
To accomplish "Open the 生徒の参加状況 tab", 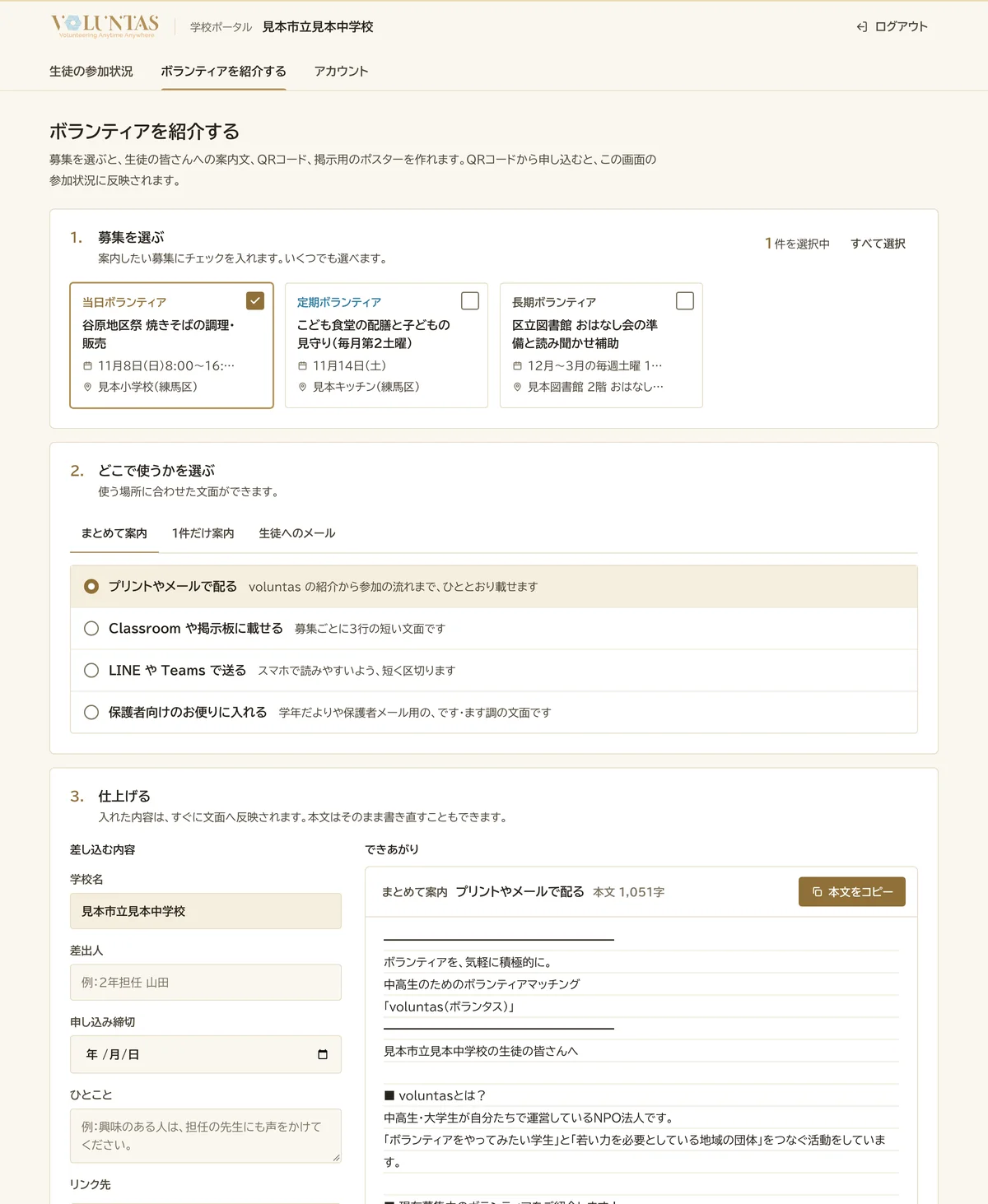I will [91, 72].
